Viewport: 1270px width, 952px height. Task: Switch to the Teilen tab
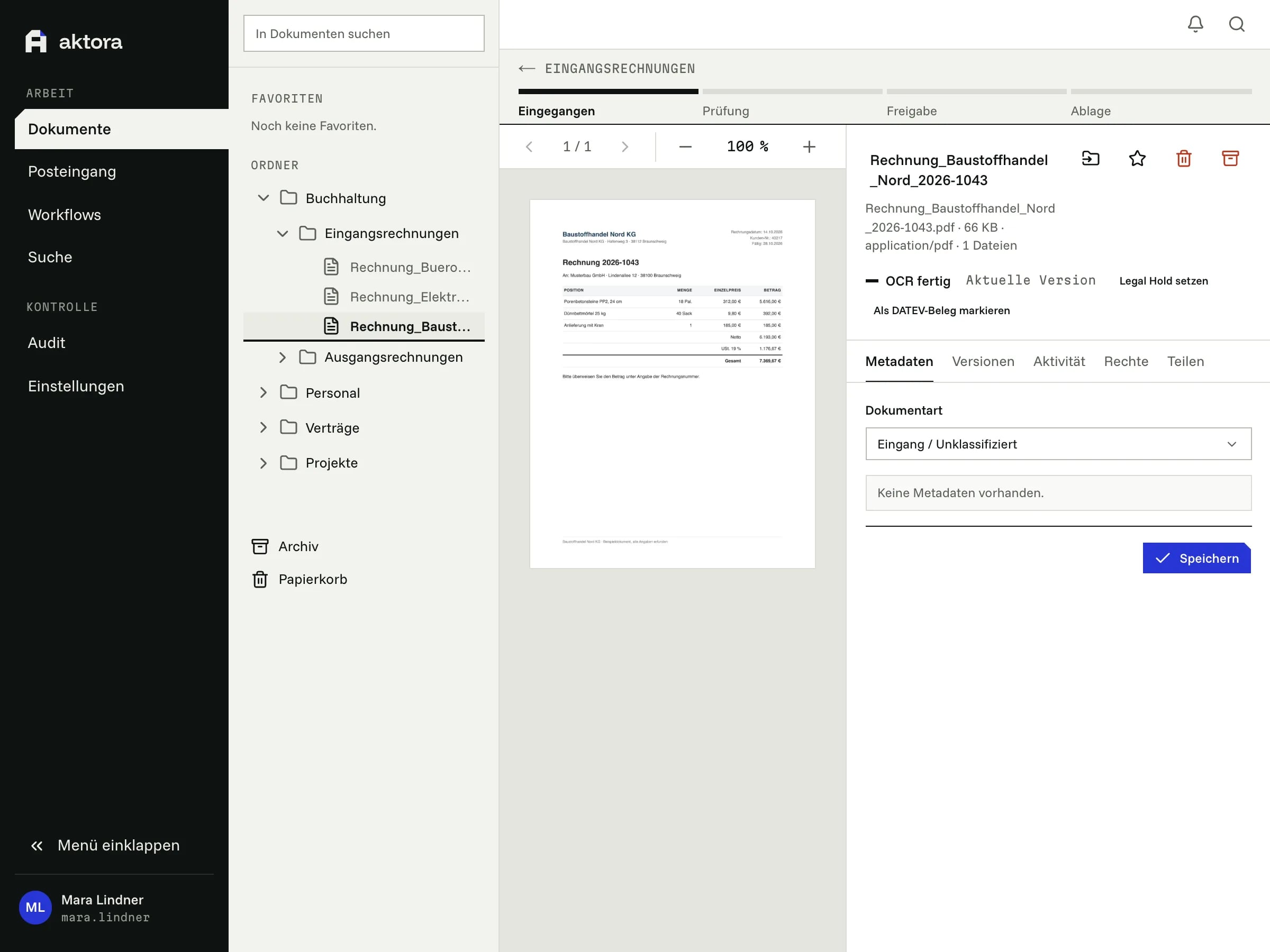1185,362
